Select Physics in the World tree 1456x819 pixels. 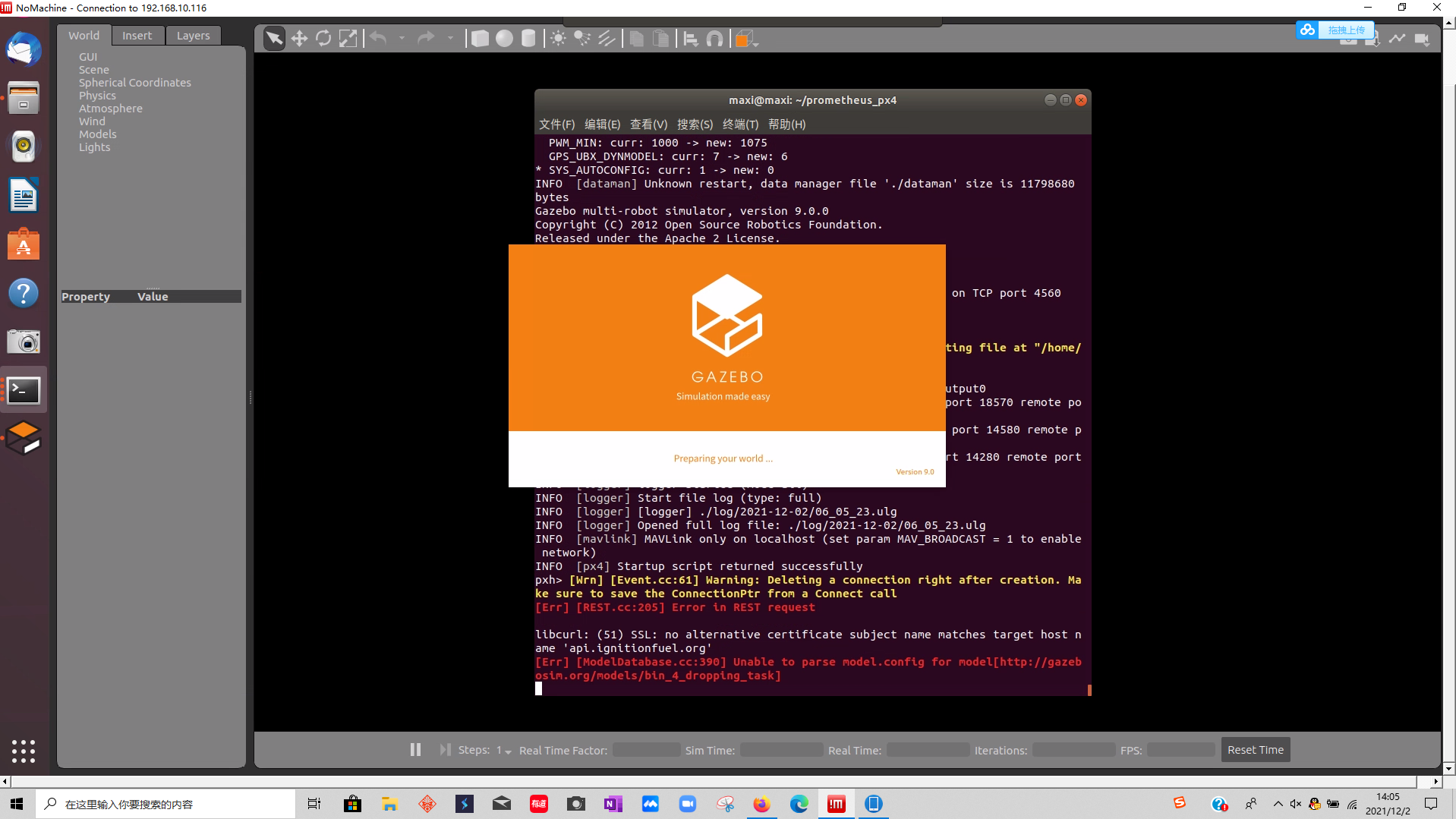pos(97,96)
